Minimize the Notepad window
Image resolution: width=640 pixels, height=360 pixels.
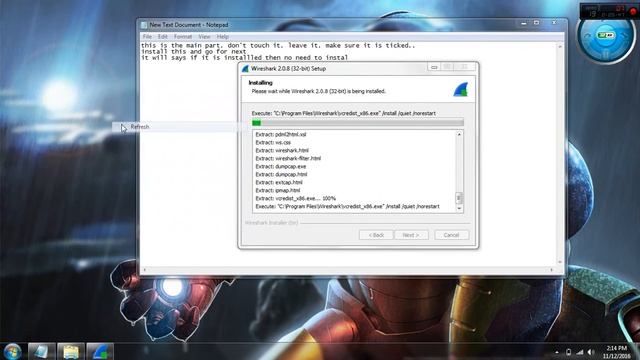coord(524,23)
